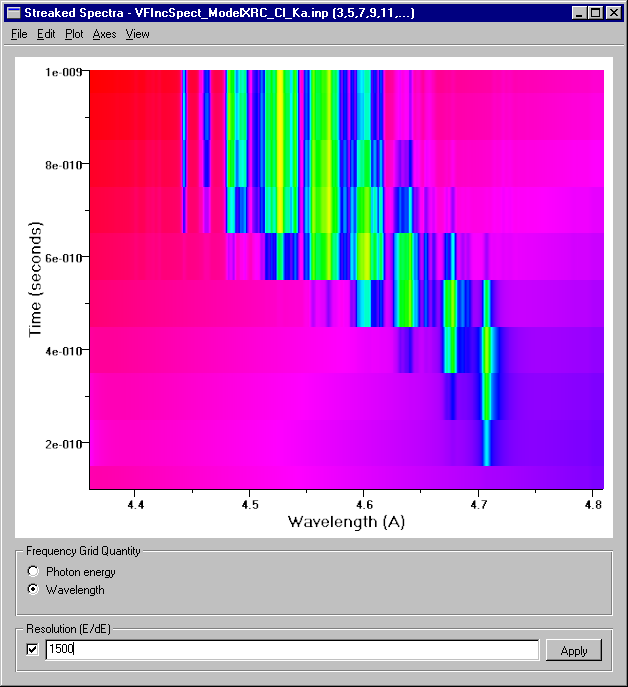Select the Photon energy radio button
The image size is (628, 687).
(x=34, y=572)
